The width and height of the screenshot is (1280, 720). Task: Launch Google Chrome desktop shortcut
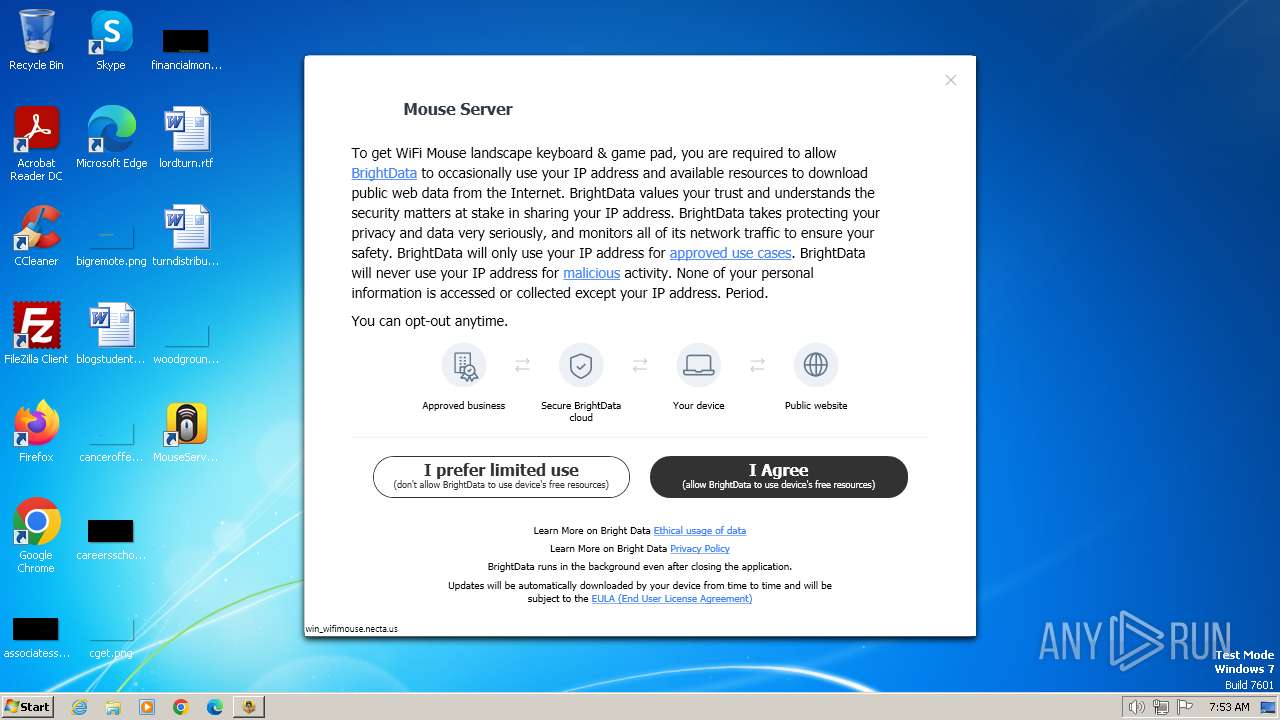(x=36, y=536)
